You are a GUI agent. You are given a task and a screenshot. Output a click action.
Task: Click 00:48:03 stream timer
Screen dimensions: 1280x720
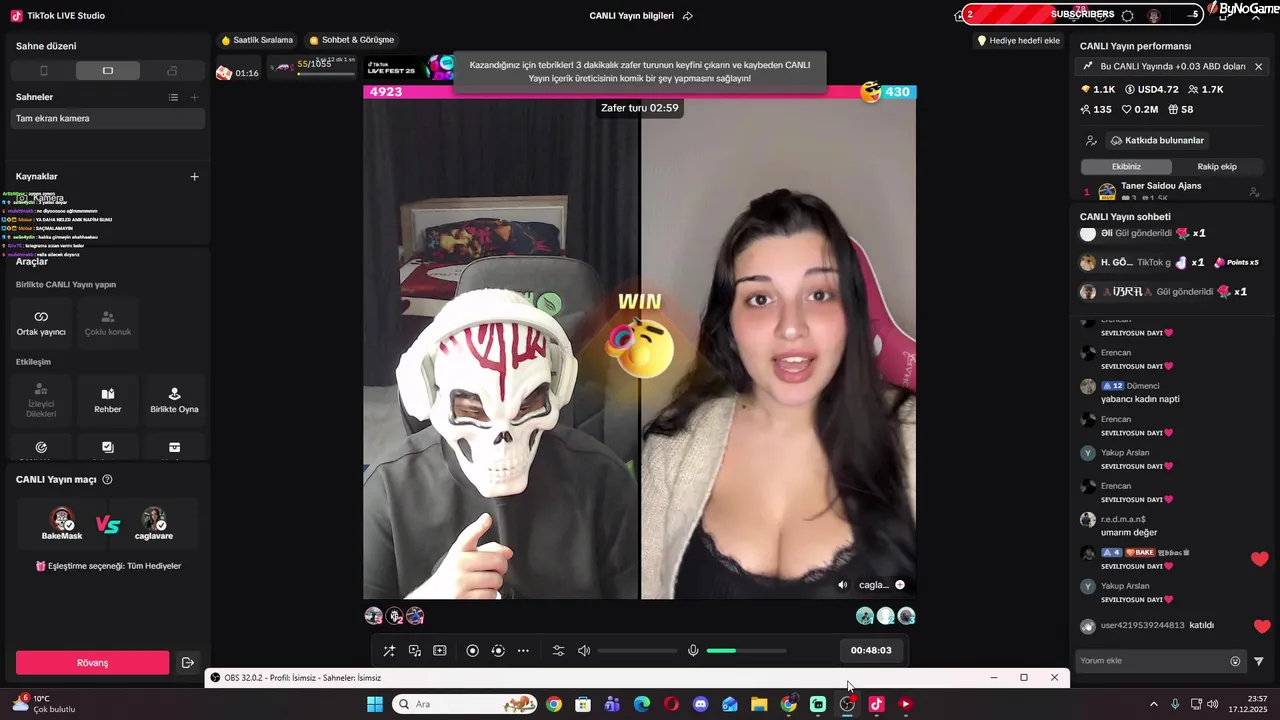click(871, 650)
